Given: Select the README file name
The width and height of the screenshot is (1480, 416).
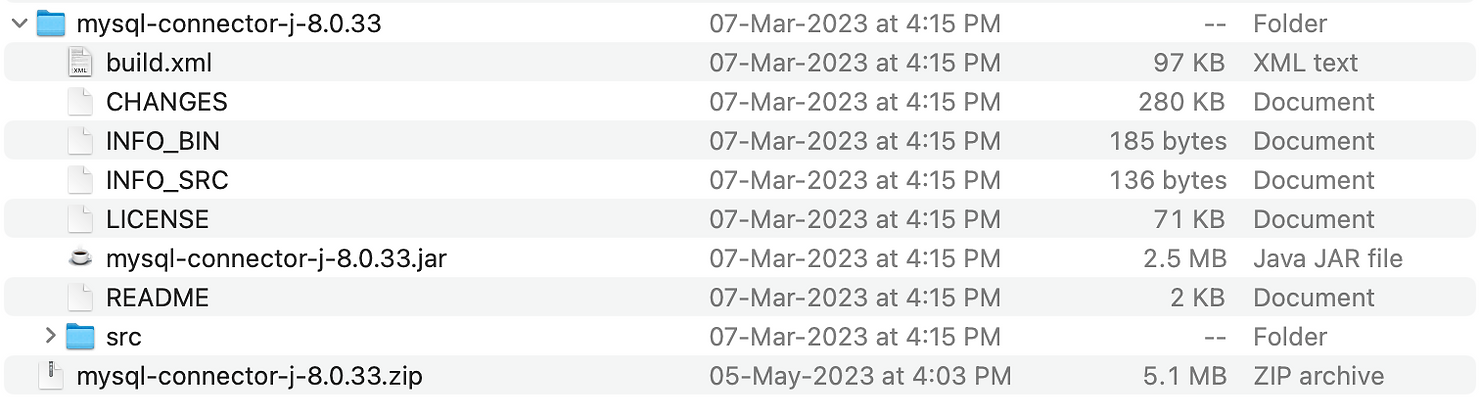Looking at the screenshot, I should [x=157, y=298].
